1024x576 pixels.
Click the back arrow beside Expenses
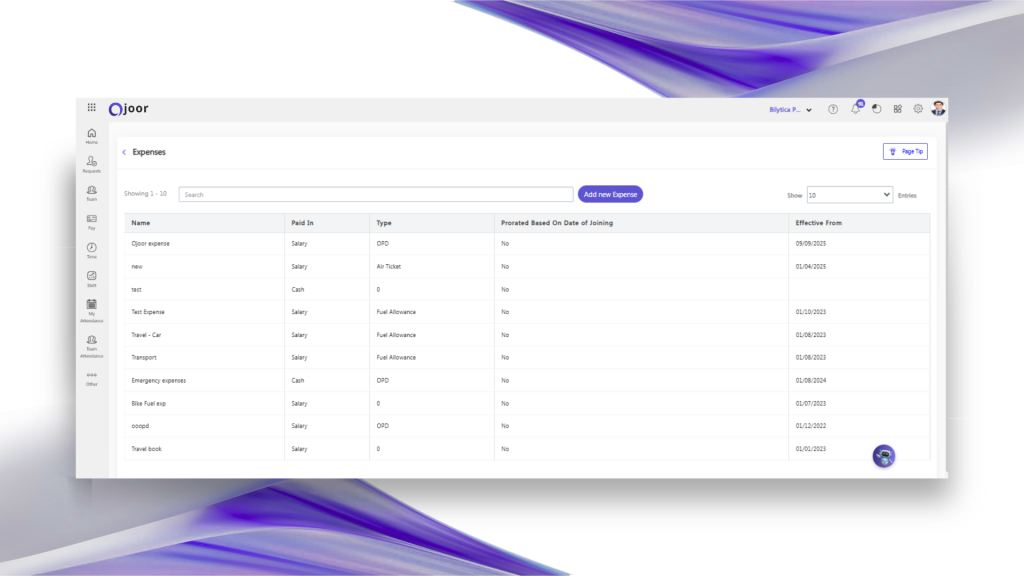pos(124,152)
